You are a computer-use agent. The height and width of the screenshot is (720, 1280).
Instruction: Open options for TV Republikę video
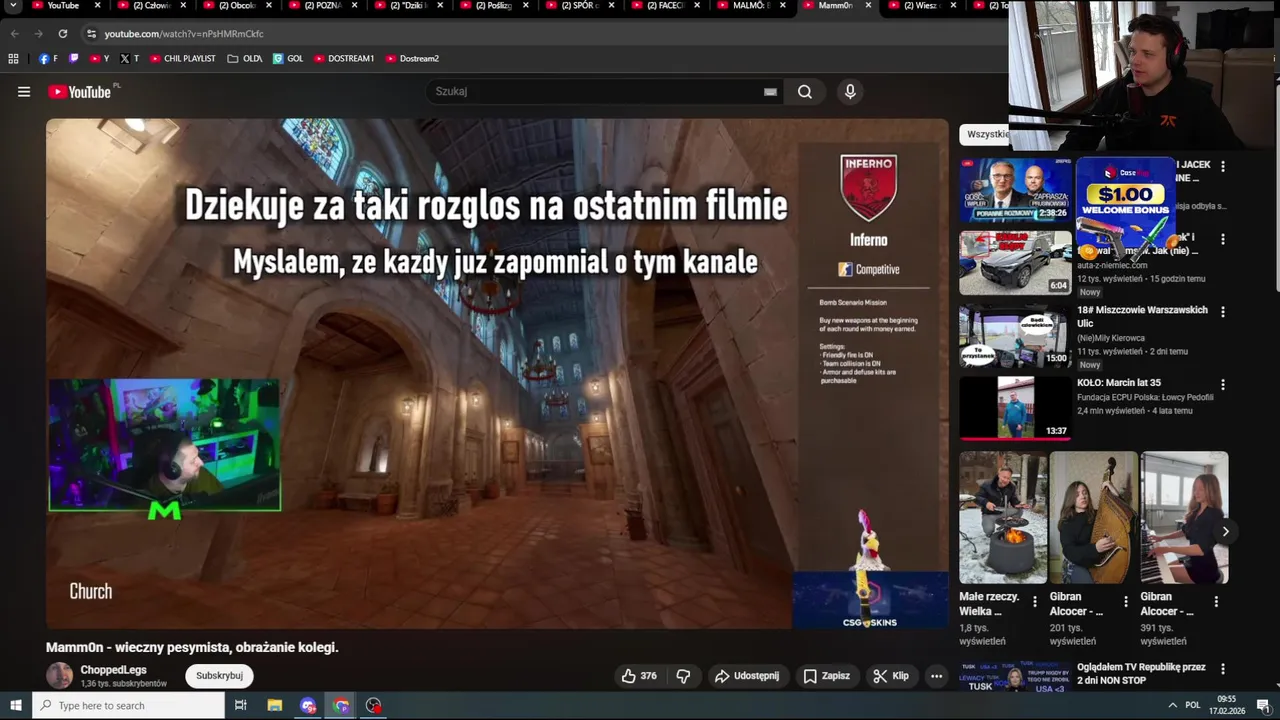[x=1222, y=669]
